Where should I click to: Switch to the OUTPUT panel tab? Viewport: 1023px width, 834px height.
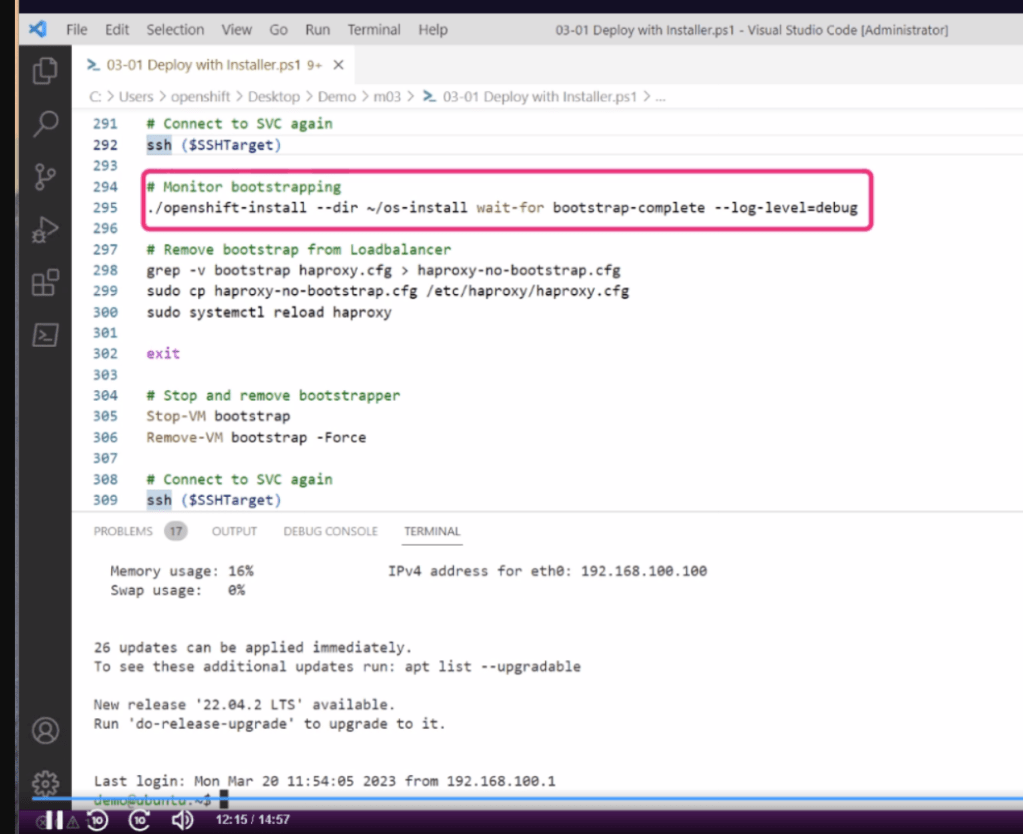pyautogui.click(x=234, y=531)
